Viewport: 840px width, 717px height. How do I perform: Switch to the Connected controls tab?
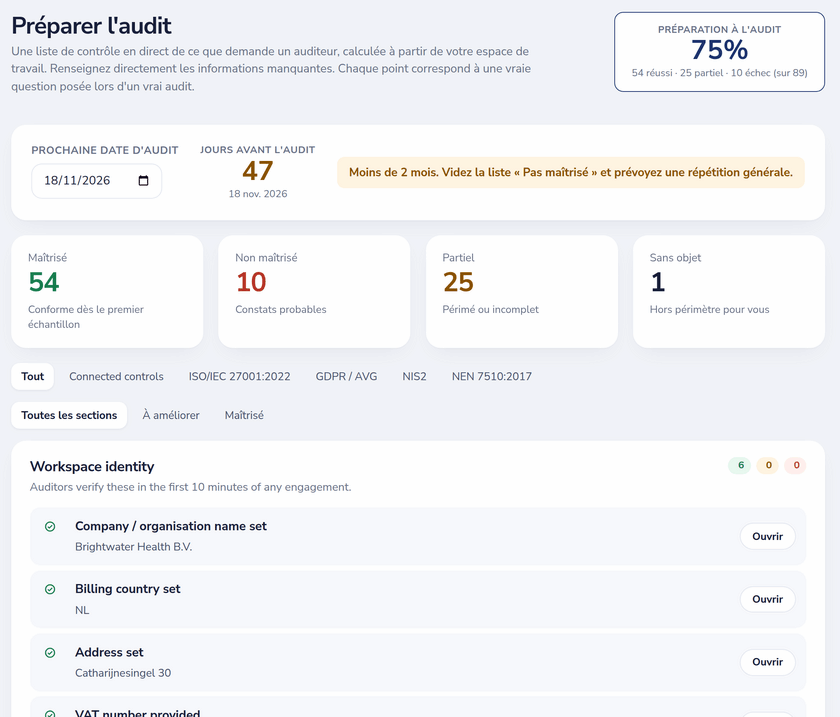point(116,376)
